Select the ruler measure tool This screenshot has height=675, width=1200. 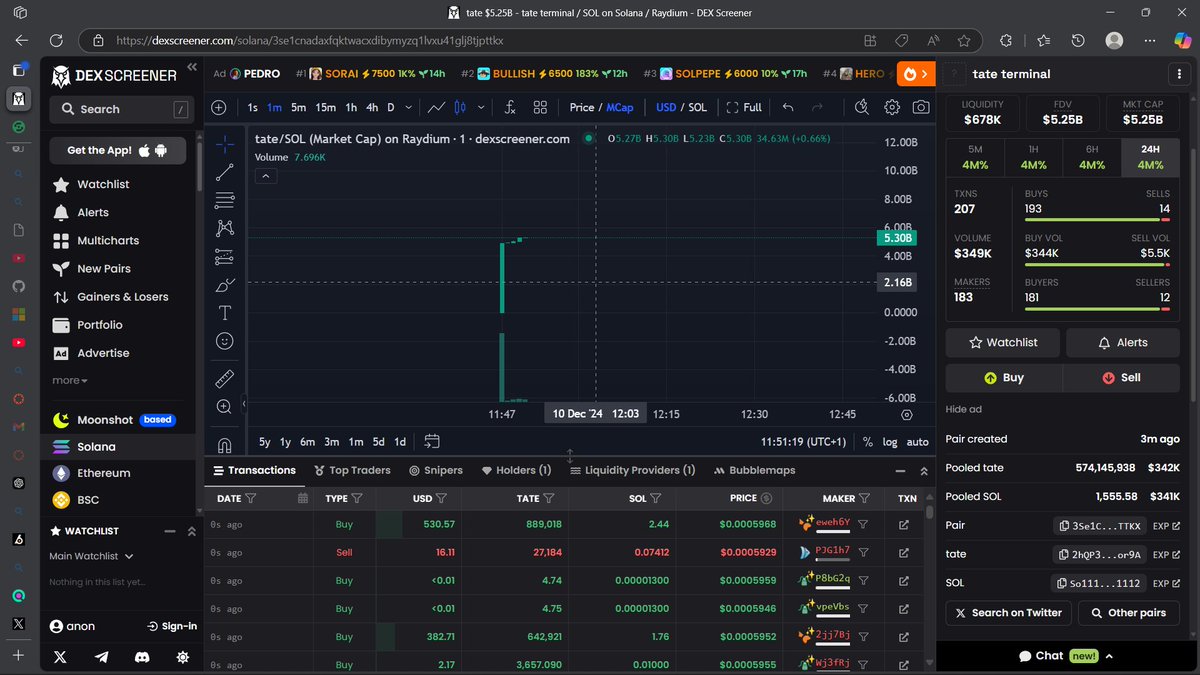click(225, 378)
